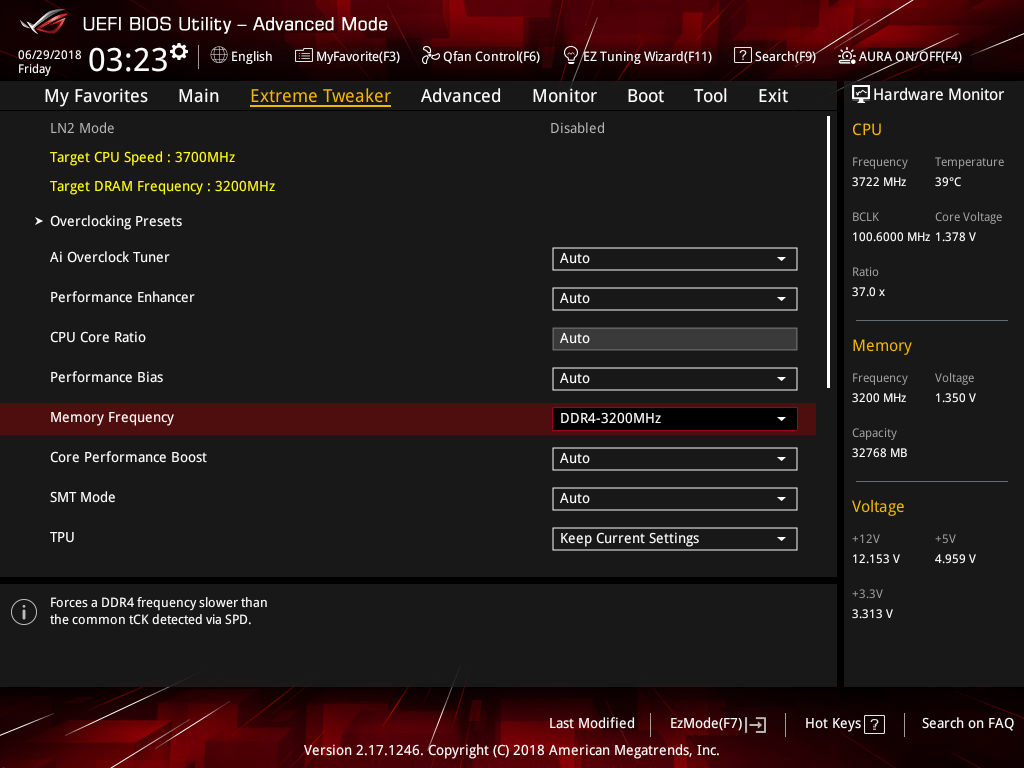Open Search(F9)
1024x768 pixels.
tap(775, 56)
